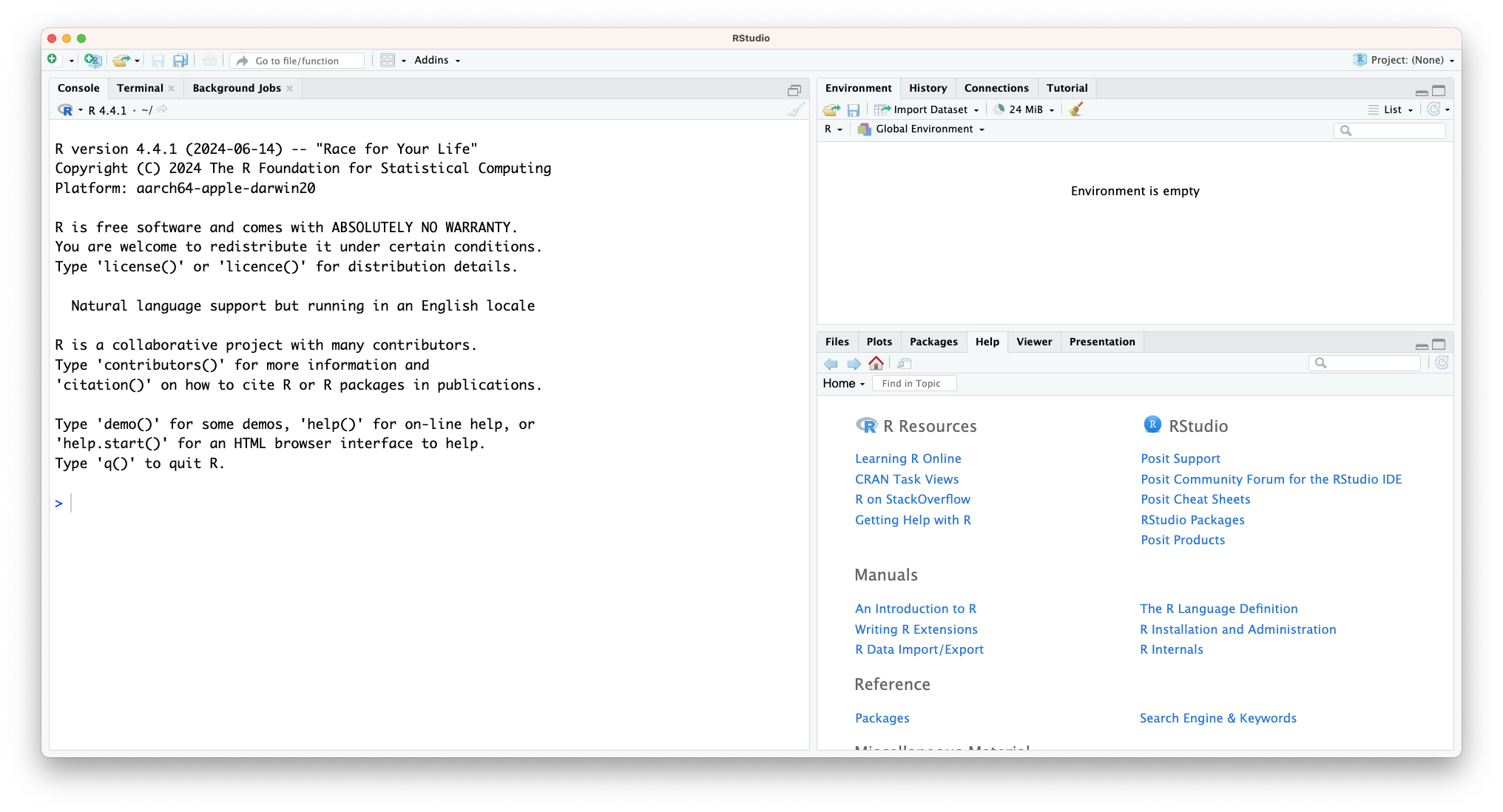This screenshot has width=1503, height=812.
Task: Open the Addins menu
Action: (437, 60)
